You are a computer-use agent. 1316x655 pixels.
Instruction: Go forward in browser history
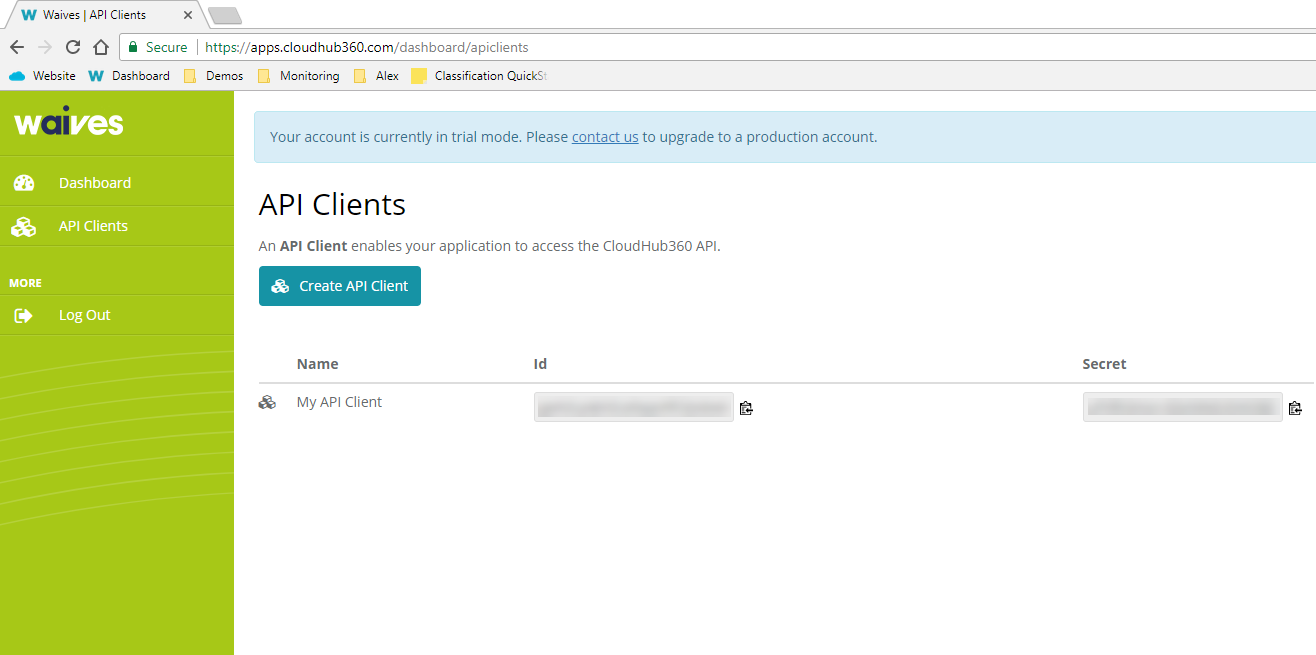[45, 47]
